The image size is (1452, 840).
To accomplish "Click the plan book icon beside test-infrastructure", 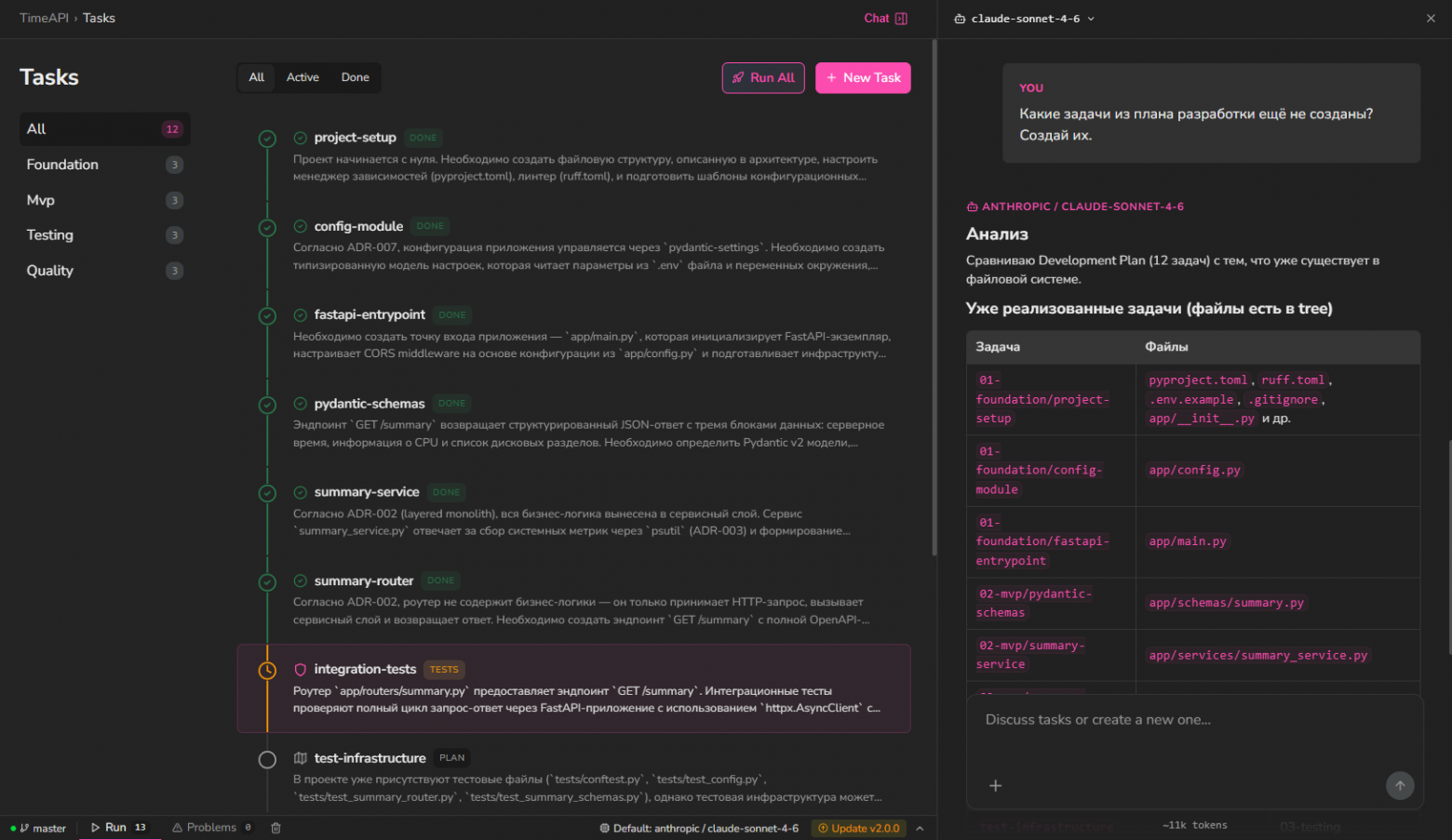I will point(300,758).
